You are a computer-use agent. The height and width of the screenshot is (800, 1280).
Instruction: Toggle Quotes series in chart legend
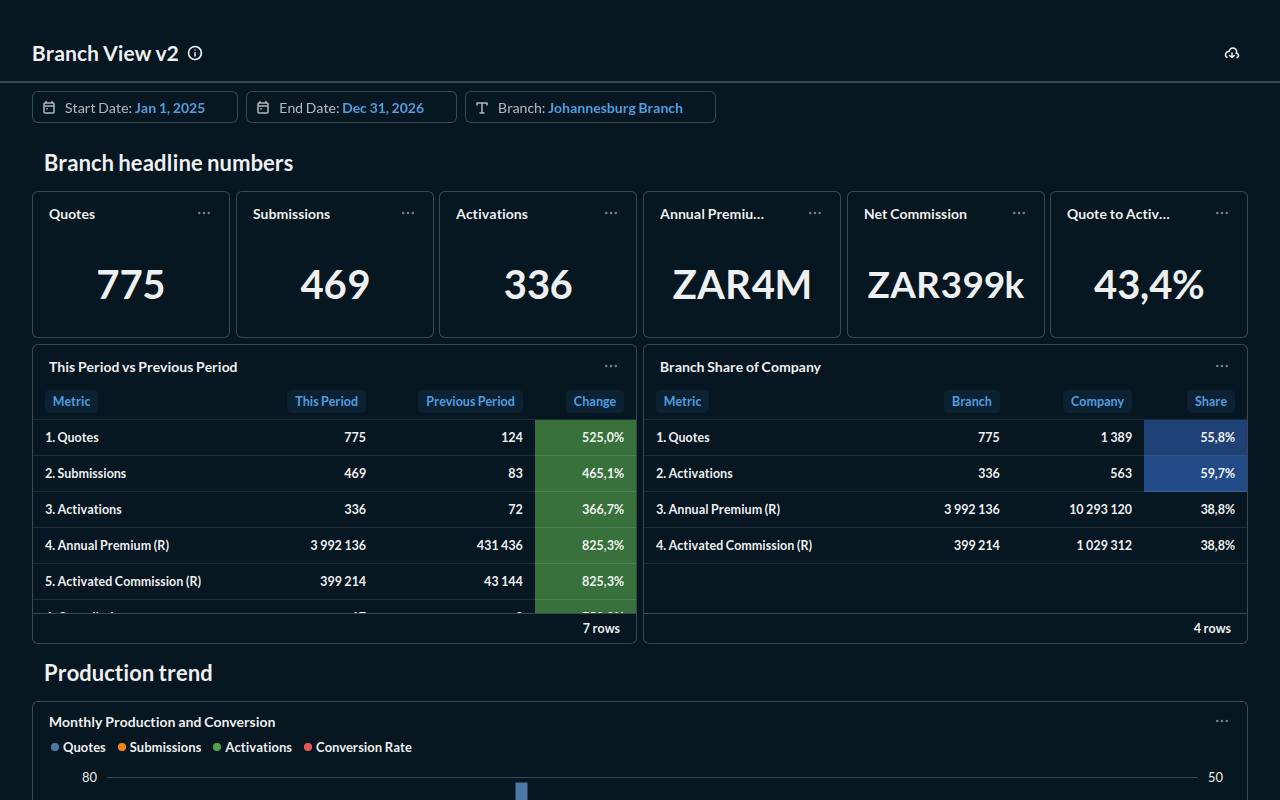(78, 747)
